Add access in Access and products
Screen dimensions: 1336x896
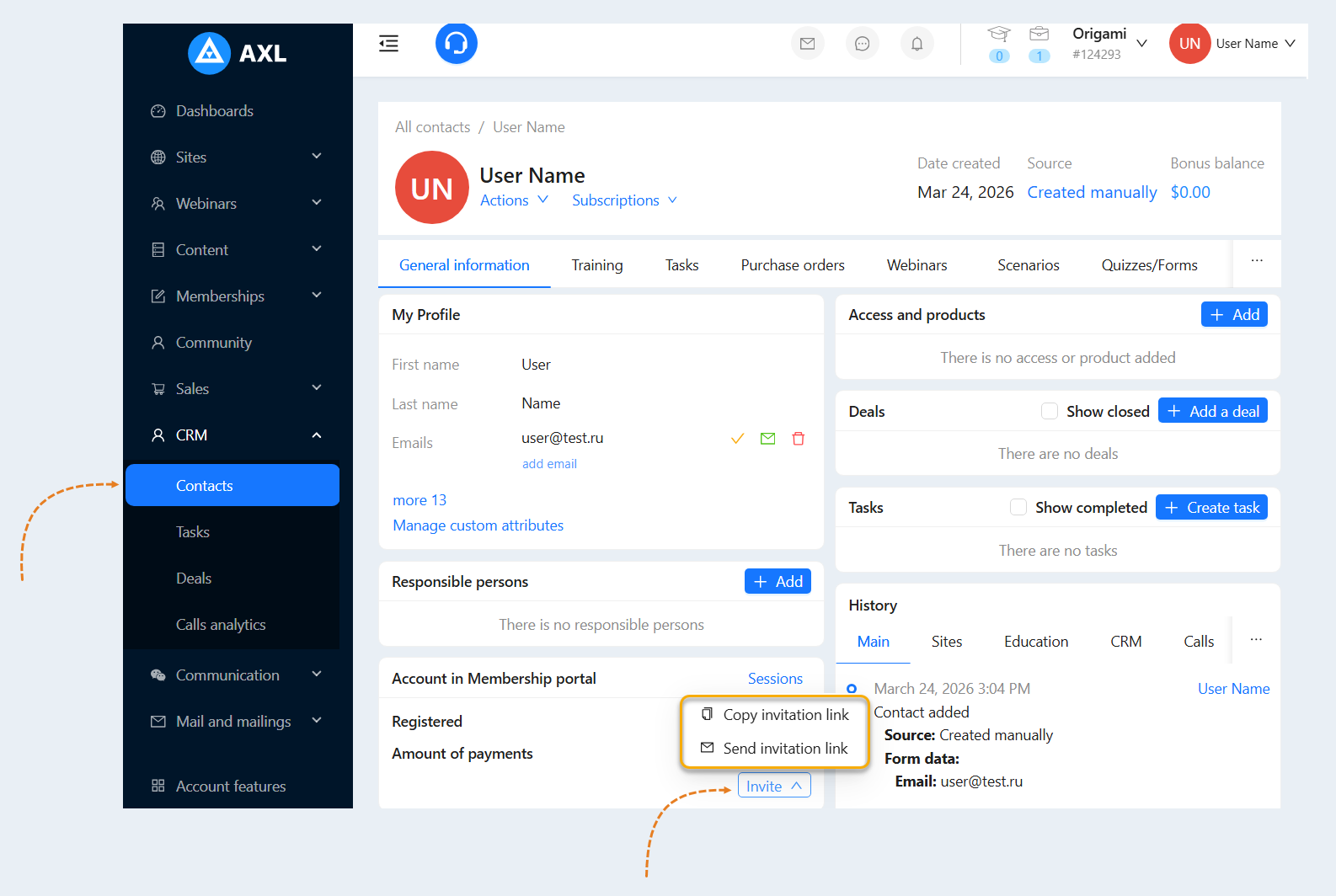tap(1234, 314)
